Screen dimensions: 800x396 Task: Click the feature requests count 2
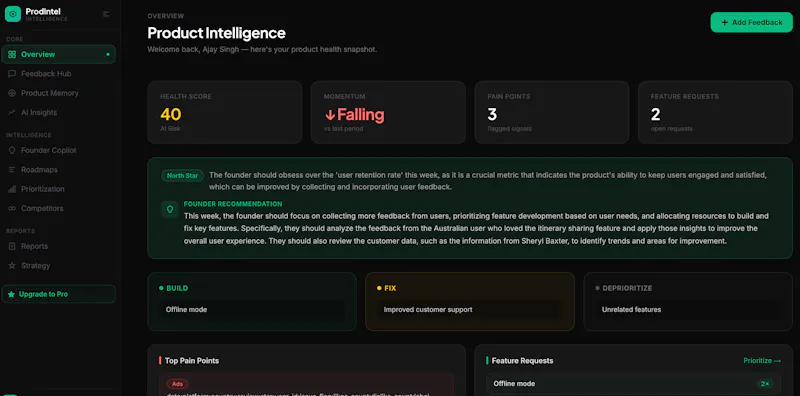click(656, 114)
